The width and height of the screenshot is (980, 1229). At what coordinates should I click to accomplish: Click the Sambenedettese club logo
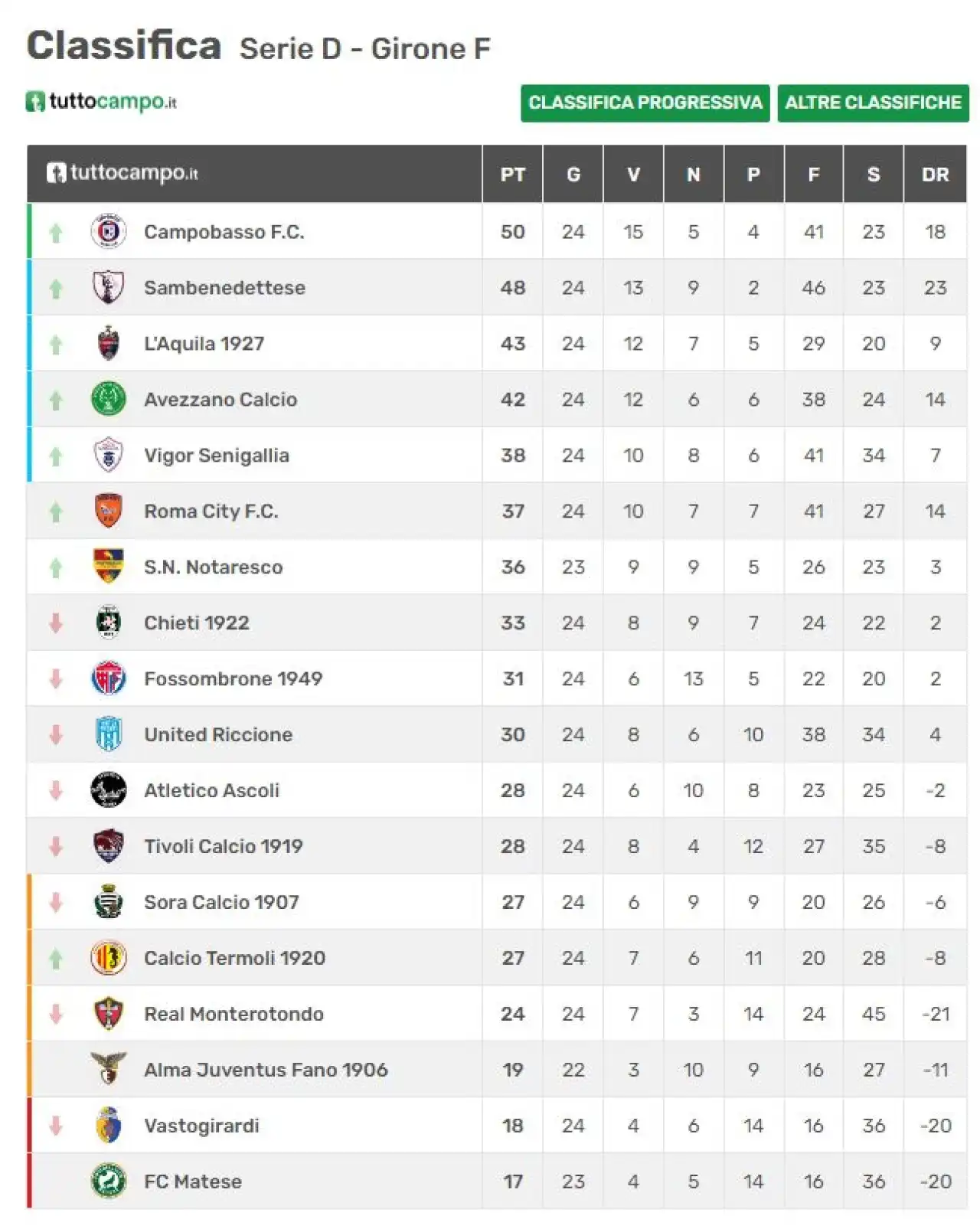[x=108, y=287]
